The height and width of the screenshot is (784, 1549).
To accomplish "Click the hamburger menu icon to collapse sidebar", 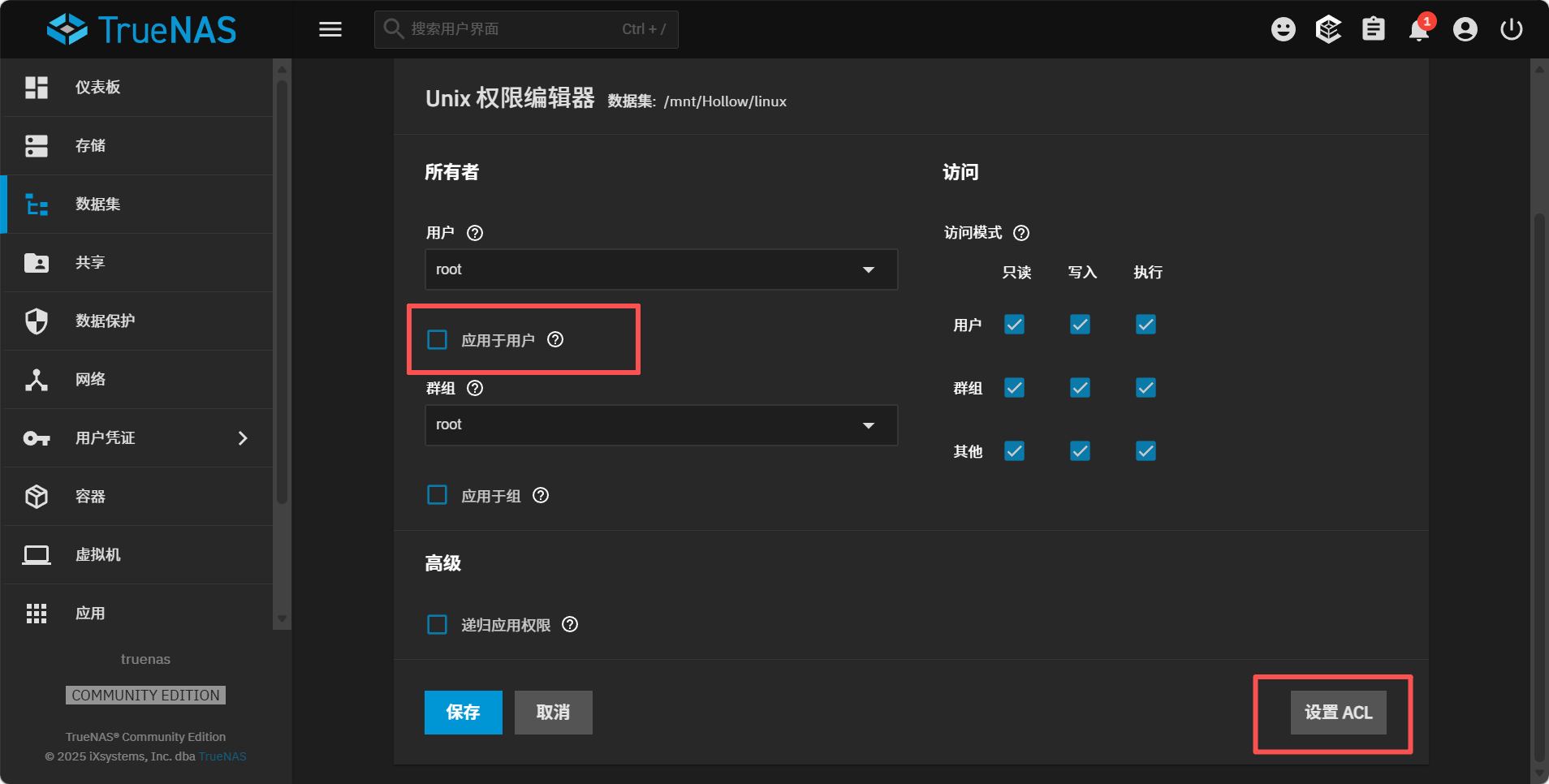I will click(330, 30).
